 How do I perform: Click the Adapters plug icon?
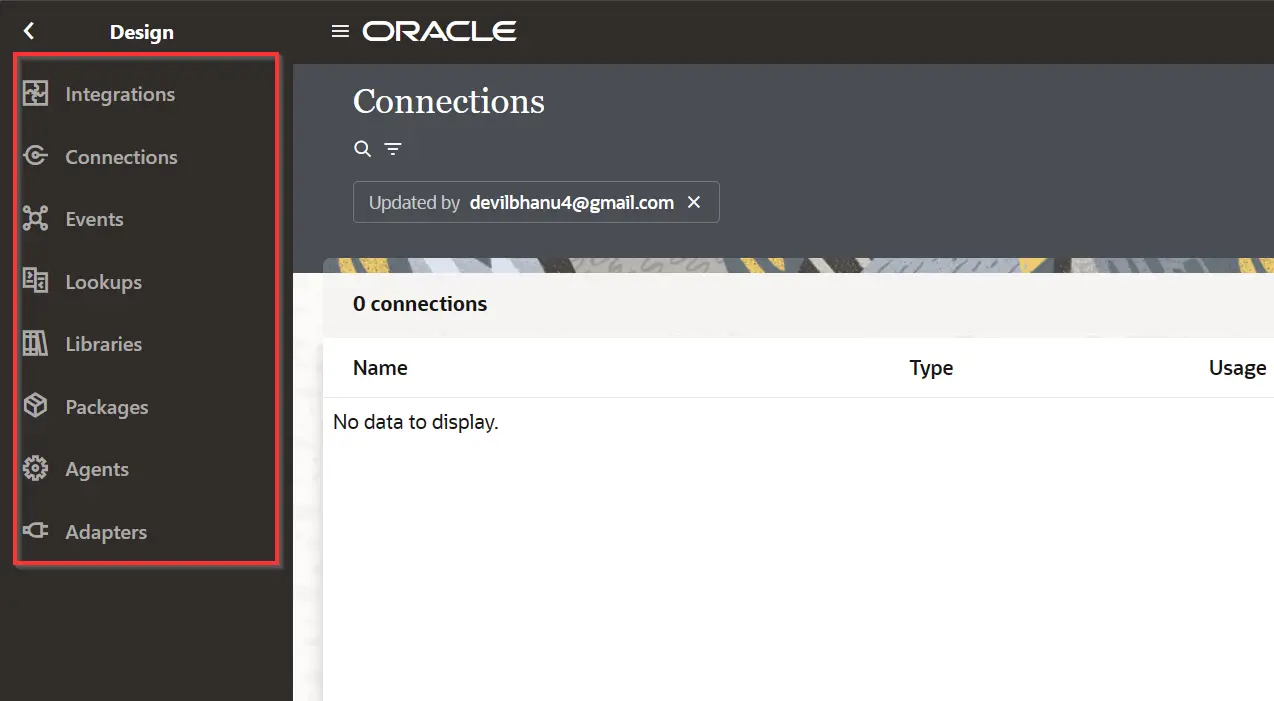click(36, 531)
